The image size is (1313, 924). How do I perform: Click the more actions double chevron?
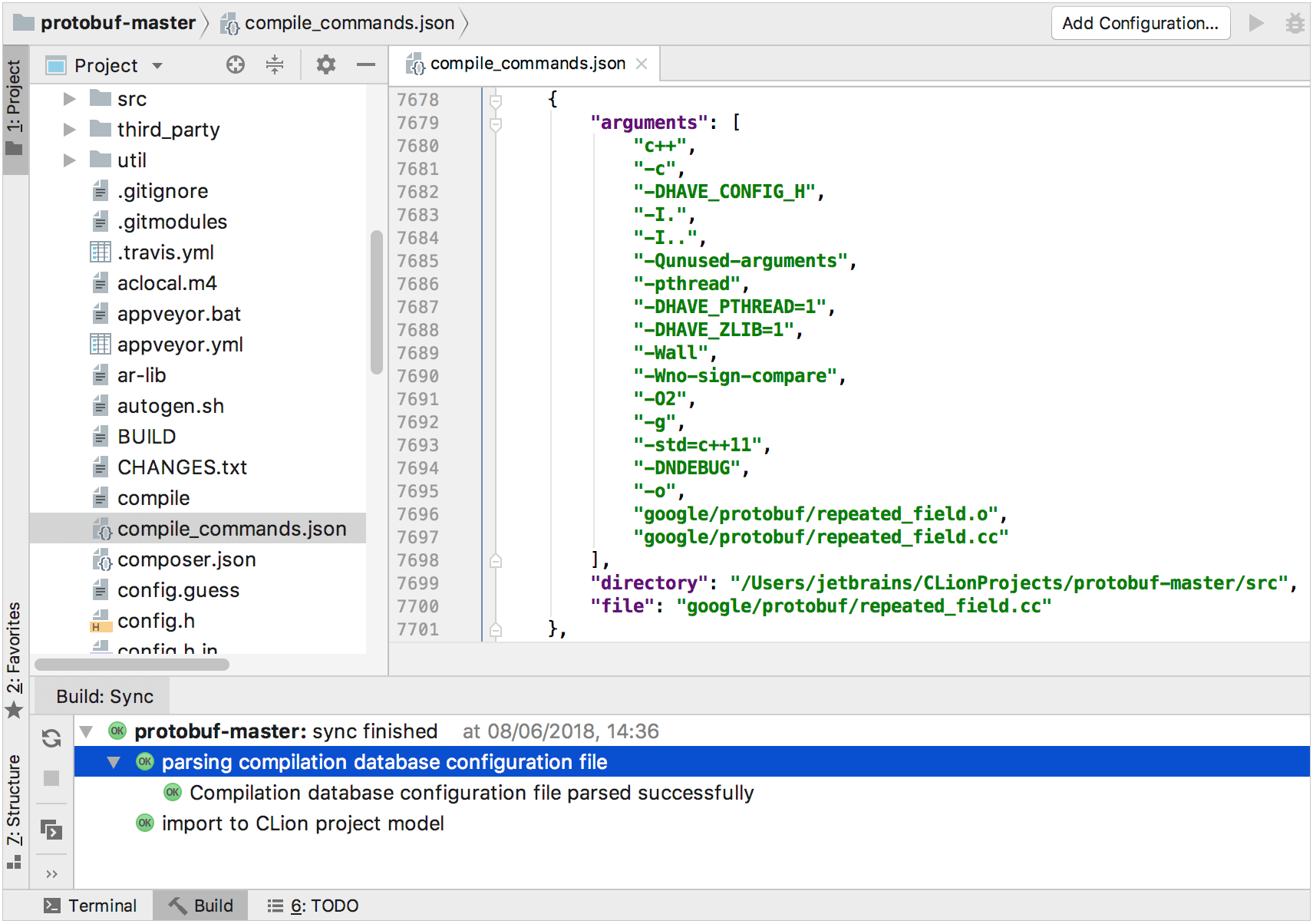[x=51, y=874]
